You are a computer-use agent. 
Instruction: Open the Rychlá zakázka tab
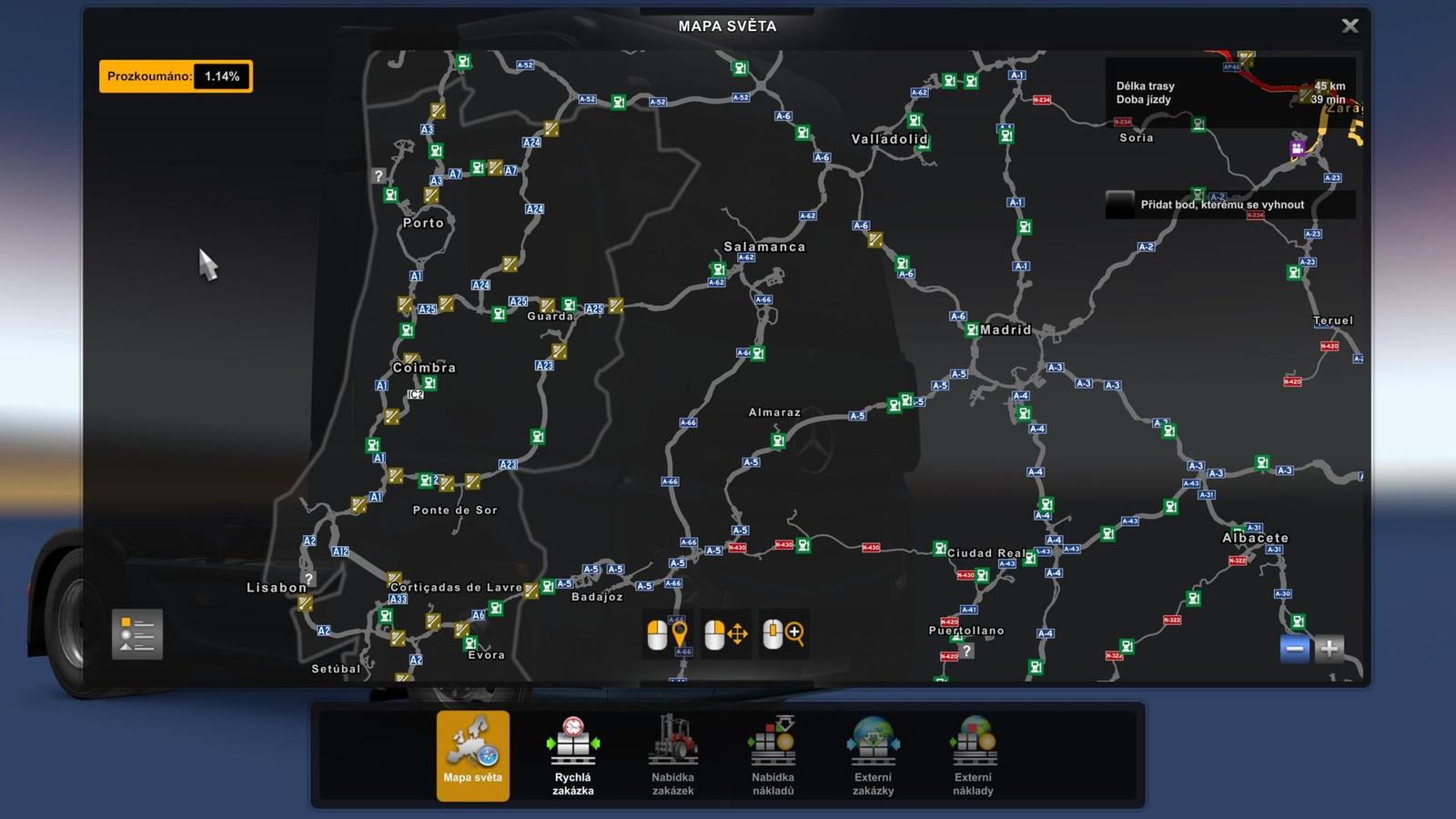pyautogui.click(x=572, y=755)
